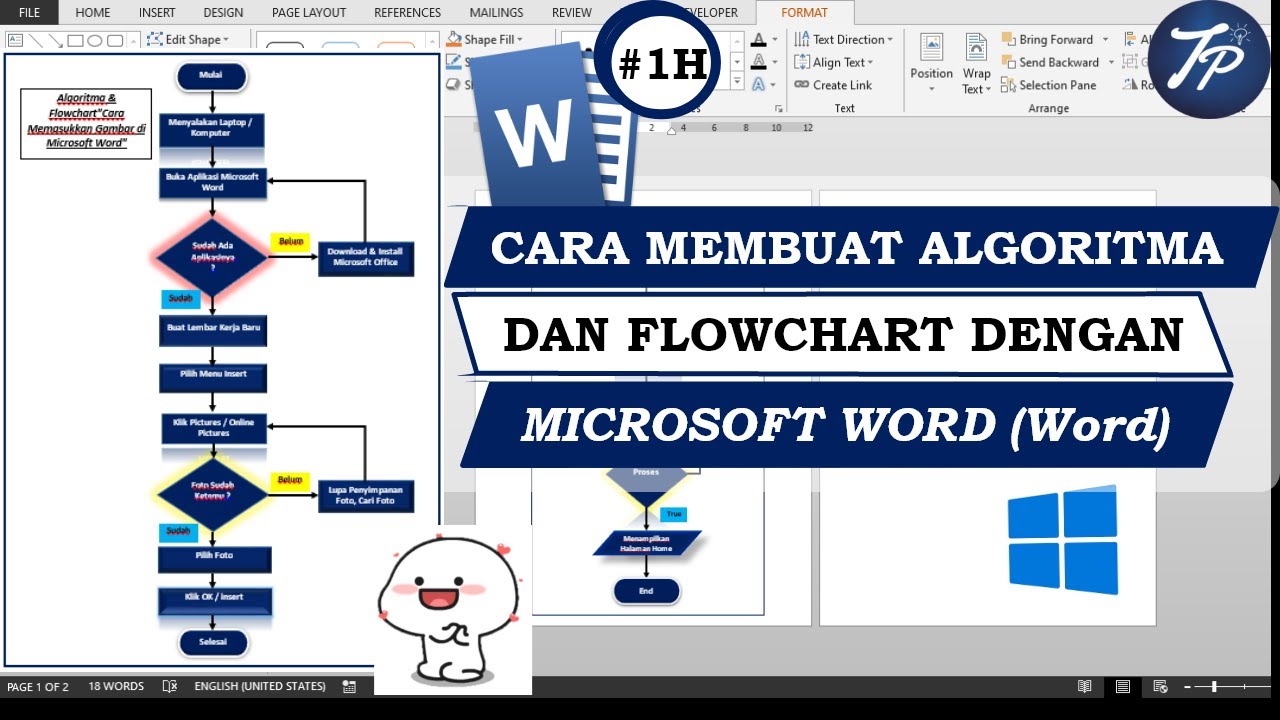Screen dimensions: 1280x720
Task: Select the Algoritma & Flowchart title text box
Action: [86, 123]
